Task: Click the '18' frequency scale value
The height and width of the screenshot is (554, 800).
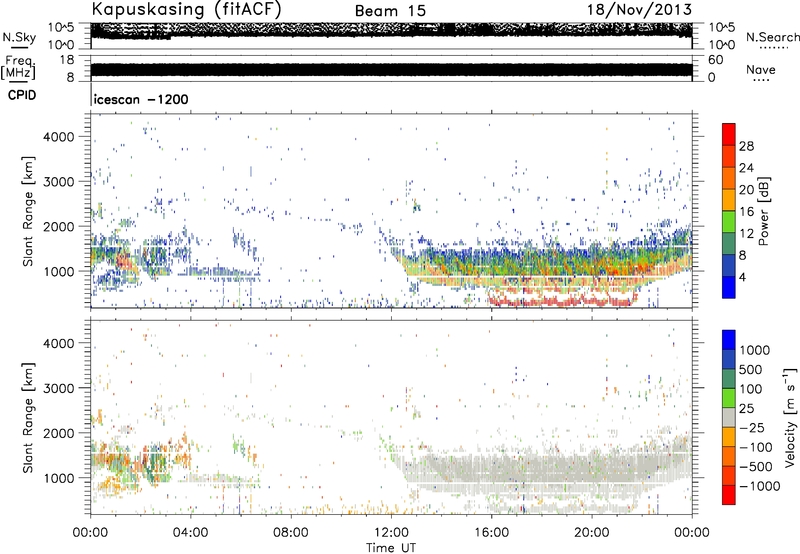Action: pyautogui.click(x=67, y=60)
